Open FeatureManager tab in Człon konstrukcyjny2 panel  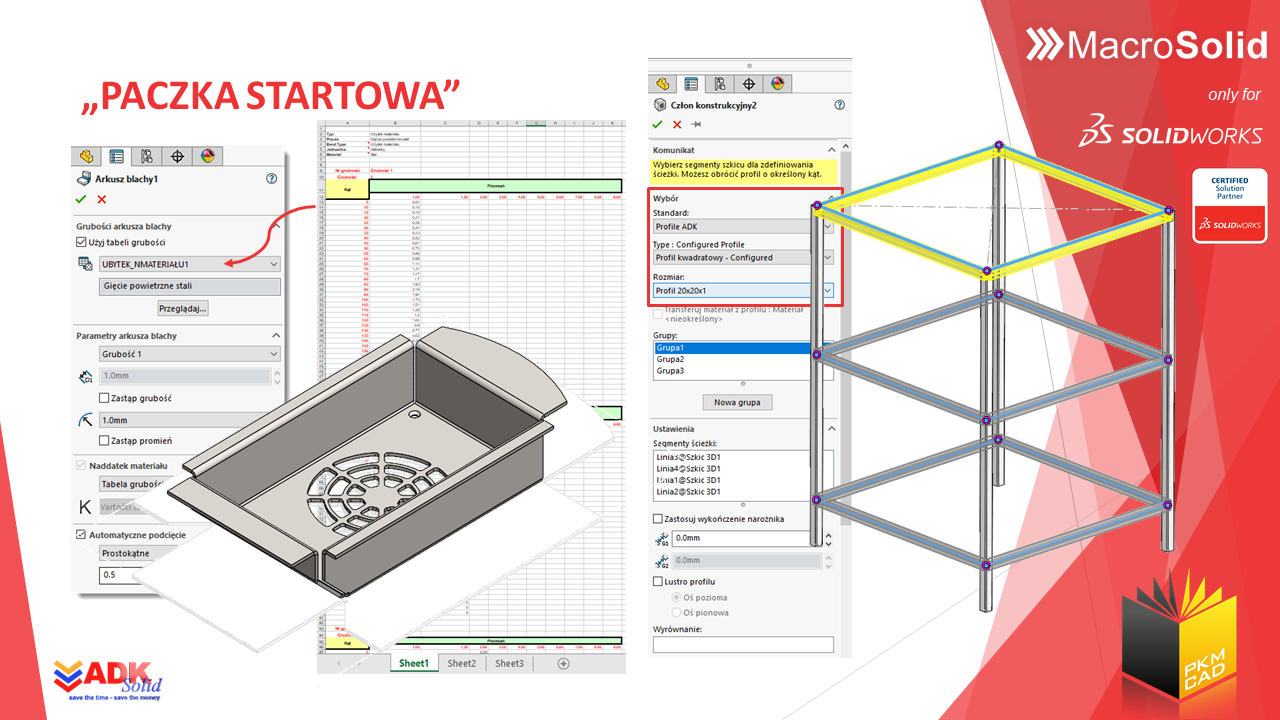click(x=661, y=84)
